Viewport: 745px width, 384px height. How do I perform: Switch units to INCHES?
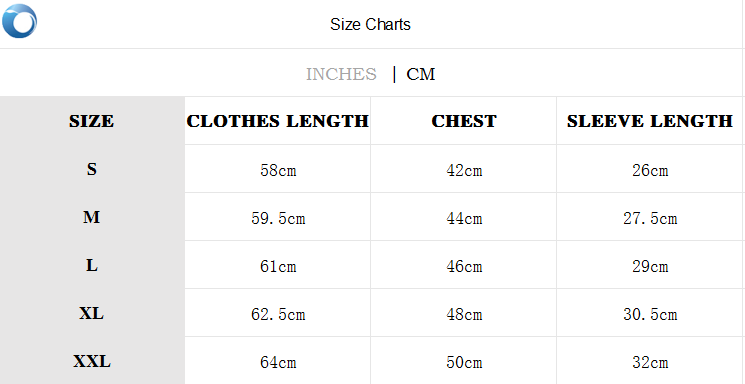341,74
